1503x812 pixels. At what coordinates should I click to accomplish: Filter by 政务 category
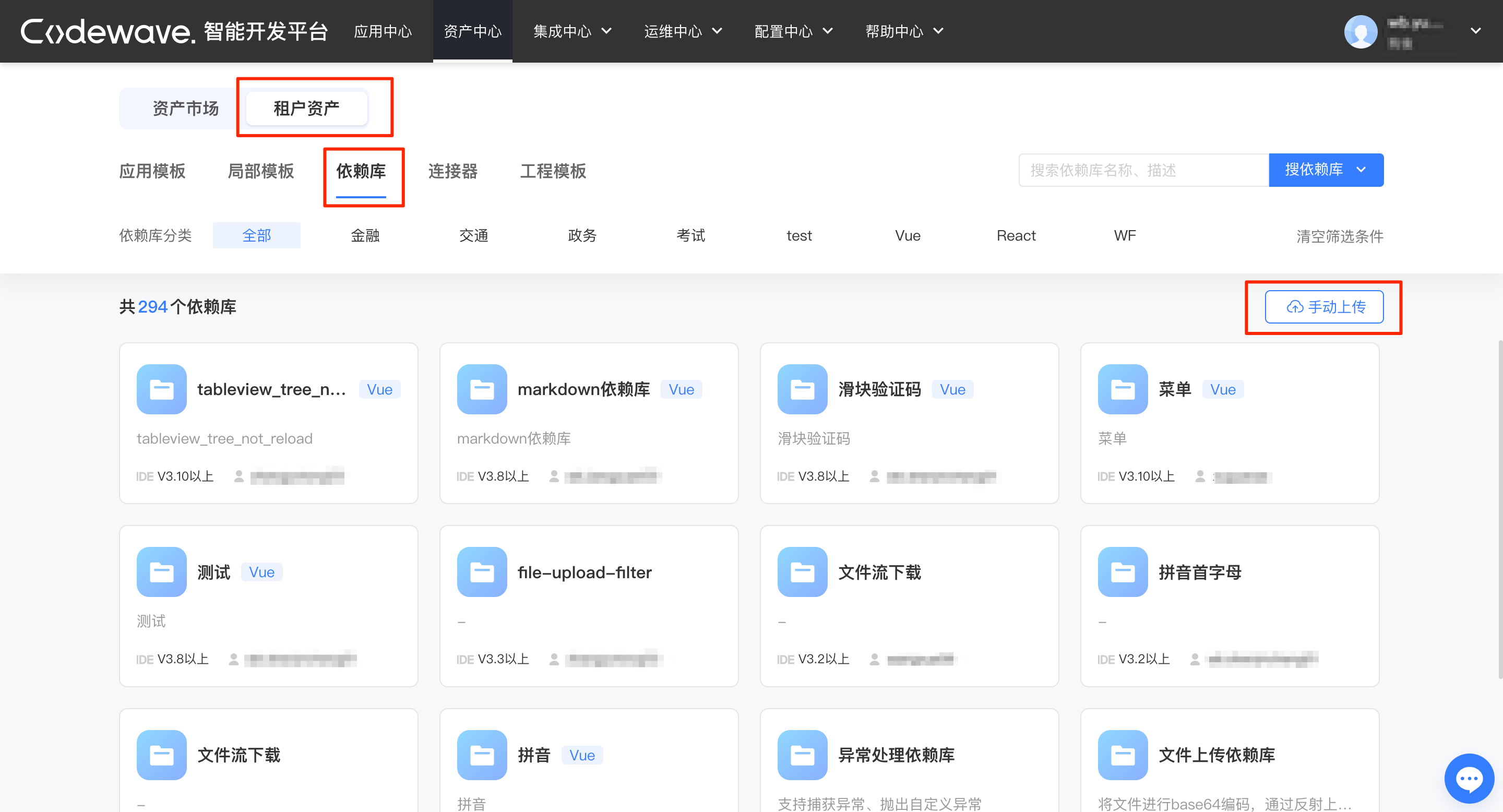coord(582,235)
